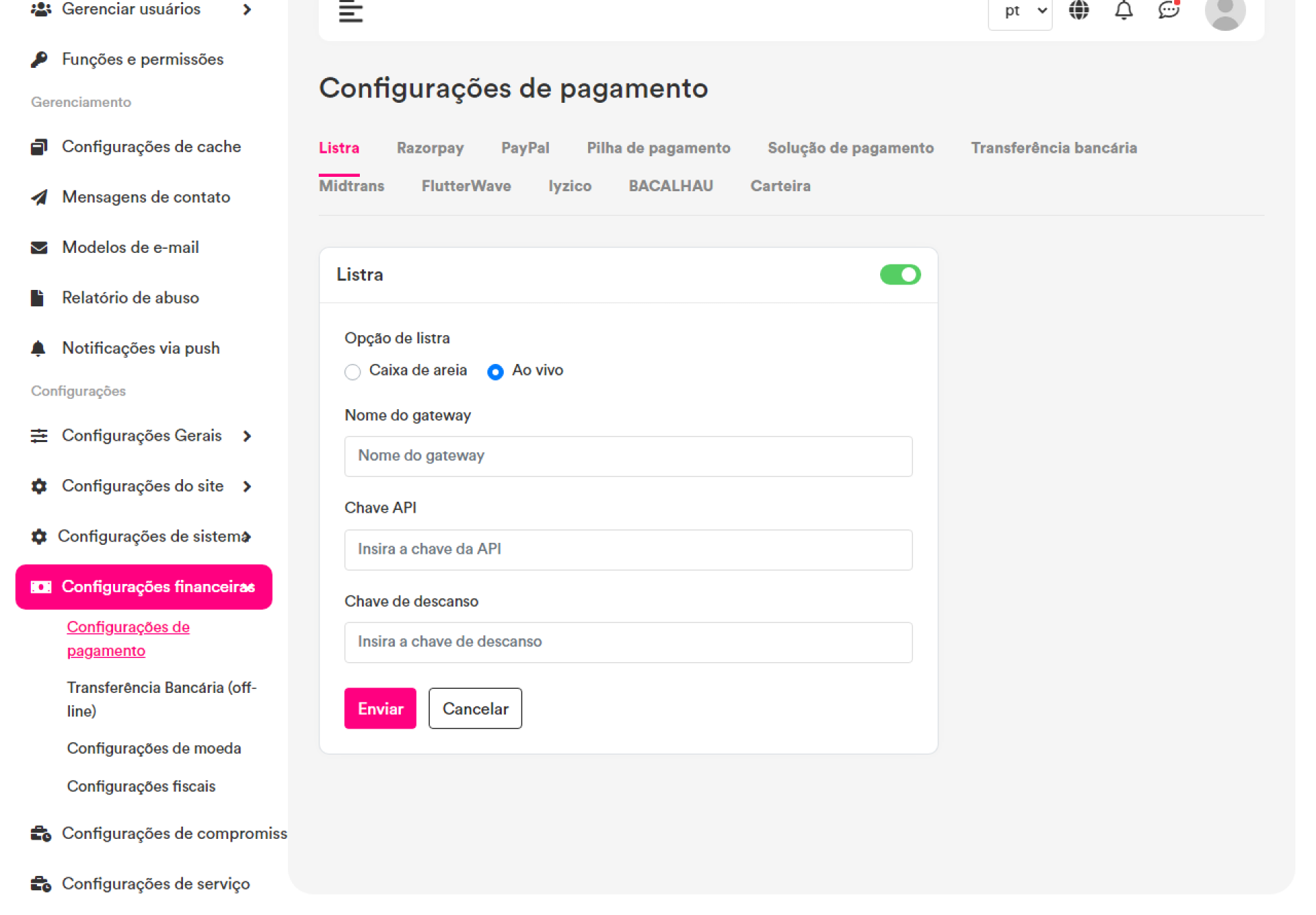Viewport: 1316px width, 915px height.
Task: Open Mensagens de contato paper plane icon
Action: [39, 197]
